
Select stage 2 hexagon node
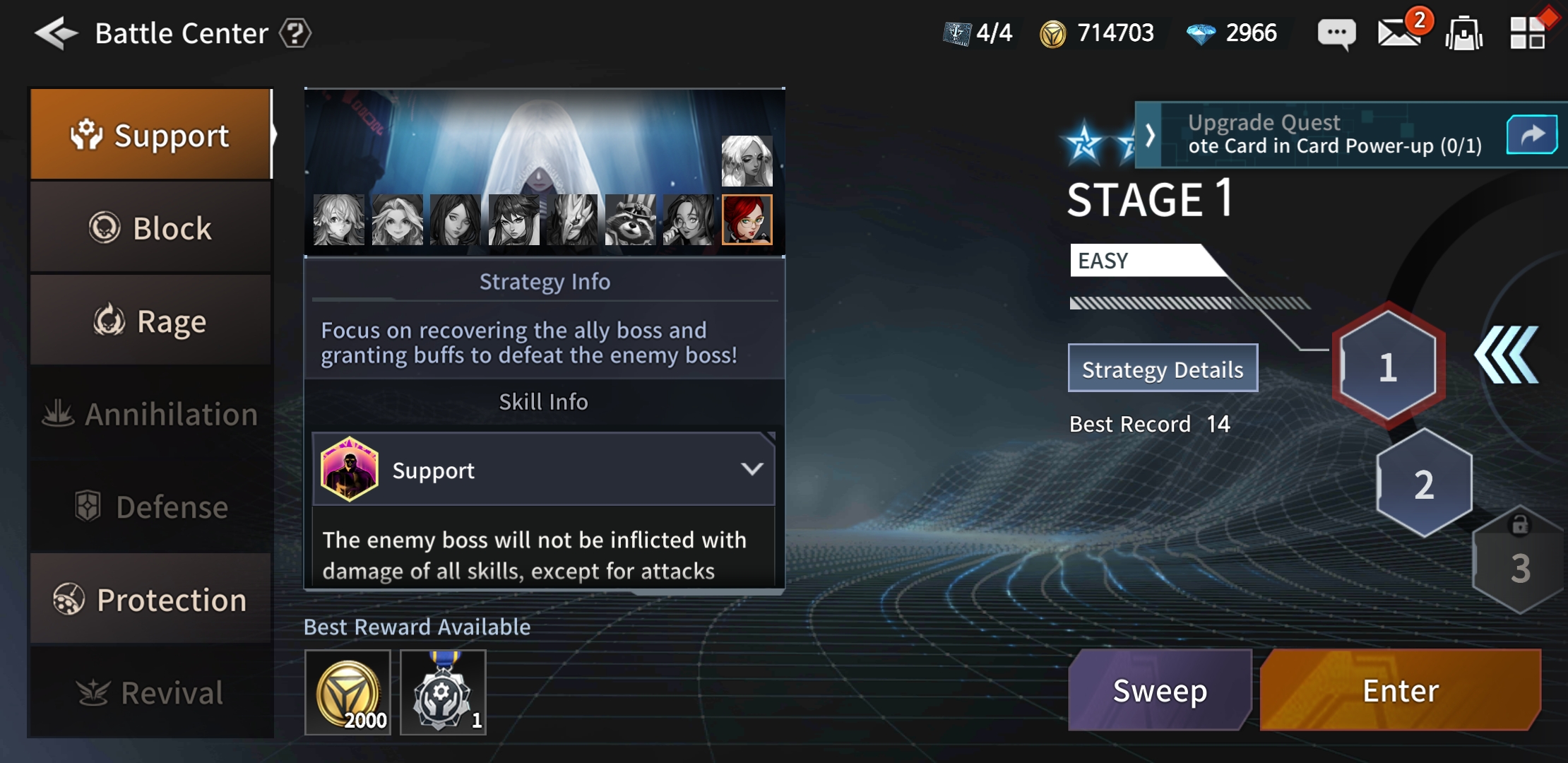[x=1424, y=484]
